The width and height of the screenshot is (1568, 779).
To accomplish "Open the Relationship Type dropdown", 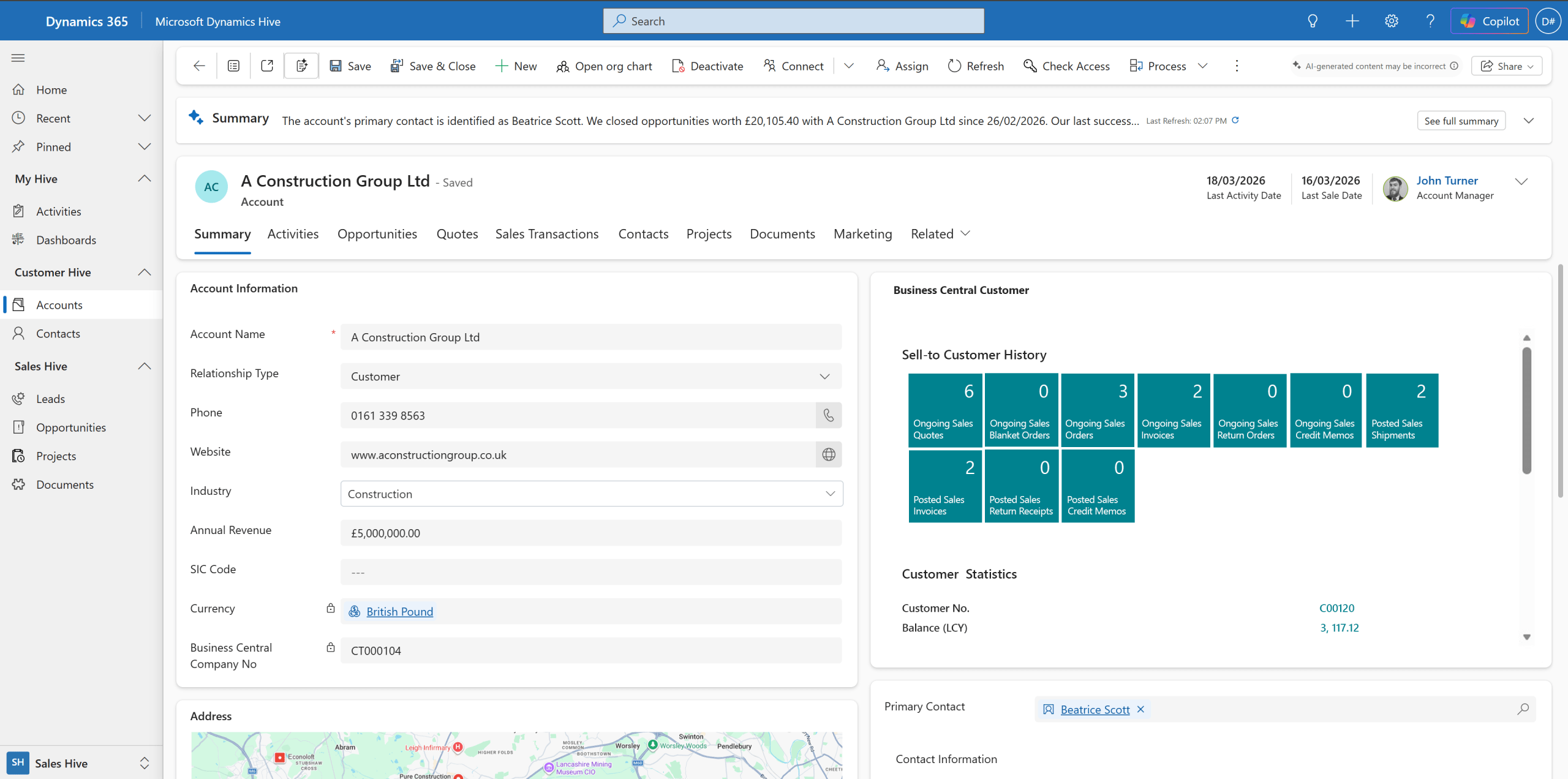I will pos(824,376).
